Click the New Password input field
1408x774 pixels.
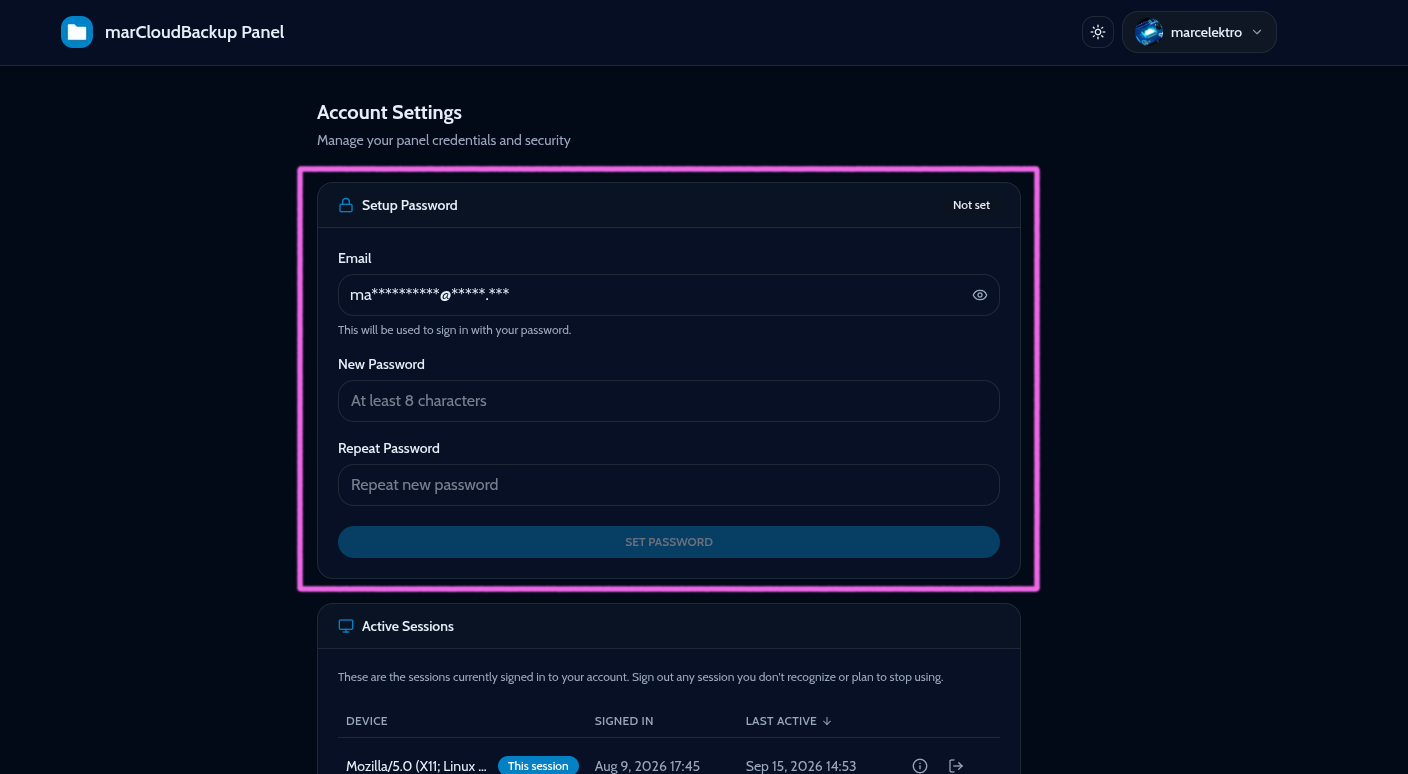coord(668,401)
